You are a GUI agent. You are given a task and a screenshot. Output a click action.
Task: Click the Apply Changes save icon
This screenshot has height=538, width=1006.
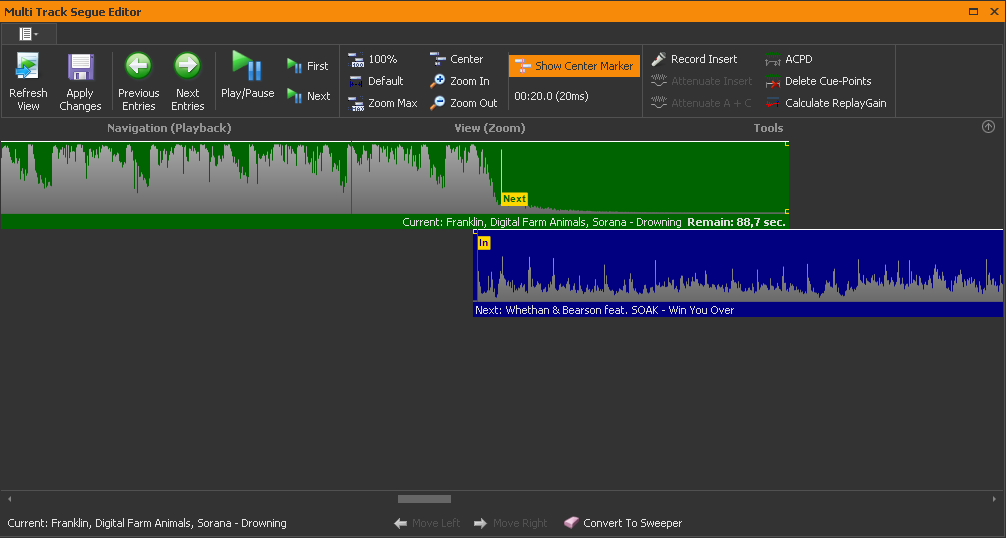click(x=80, y=68)
